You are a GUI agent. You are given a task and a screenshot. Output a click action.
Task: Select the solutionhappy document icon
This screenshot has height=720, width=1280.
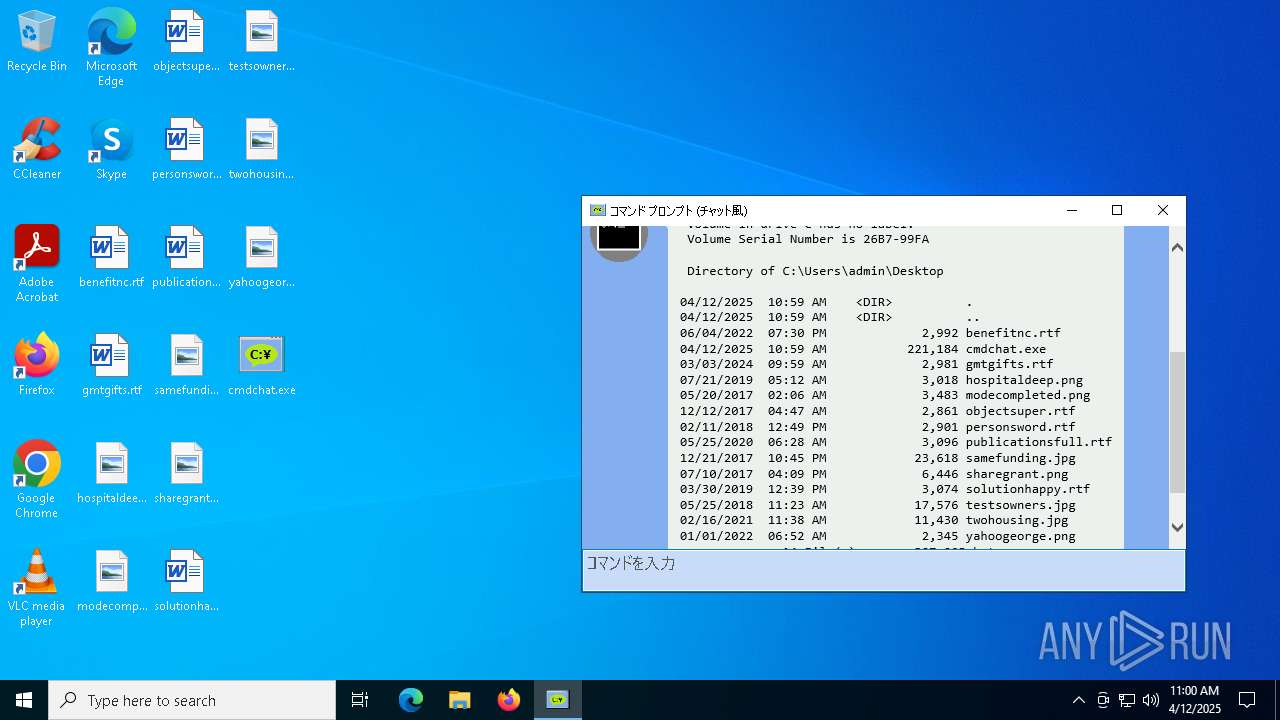[x=186, y=582]
